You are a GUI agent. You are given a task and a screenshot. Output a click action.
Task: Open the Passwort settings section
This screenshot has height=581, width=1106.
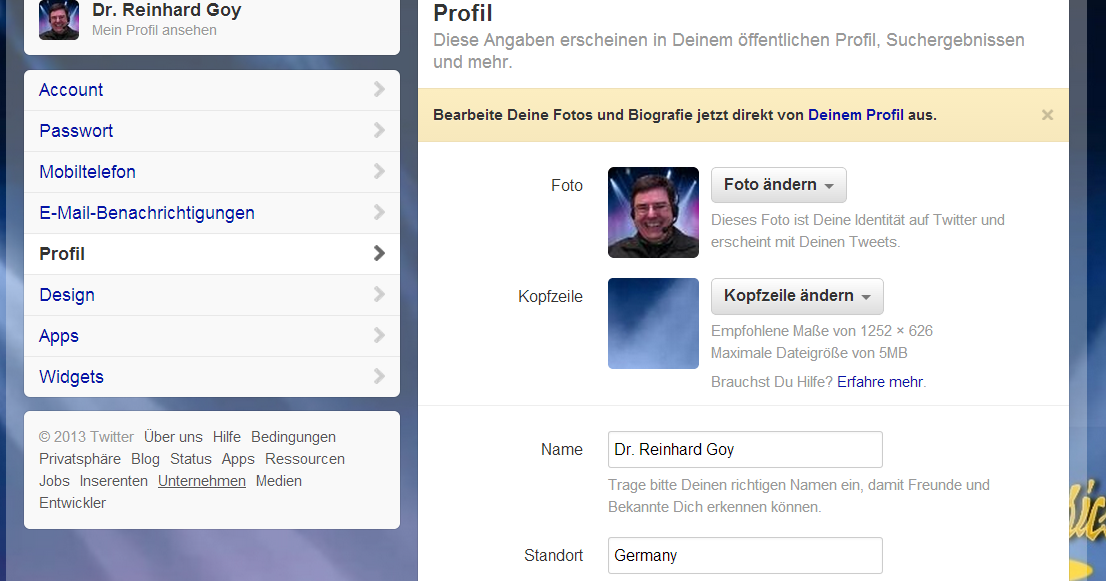(212, 131)
